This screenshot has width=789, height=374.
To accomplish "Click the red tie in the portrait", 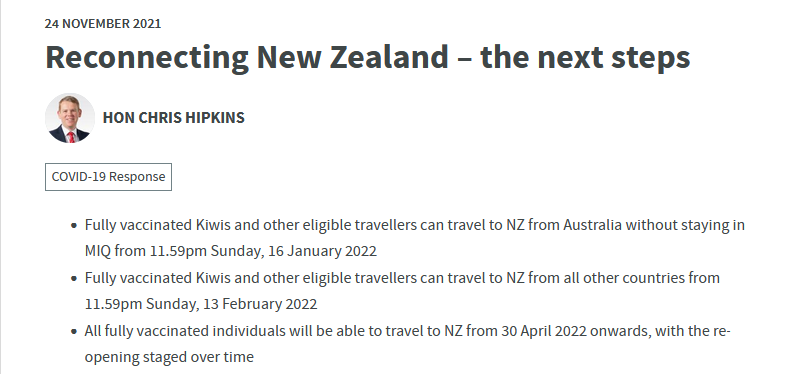I will coord(71,137).
